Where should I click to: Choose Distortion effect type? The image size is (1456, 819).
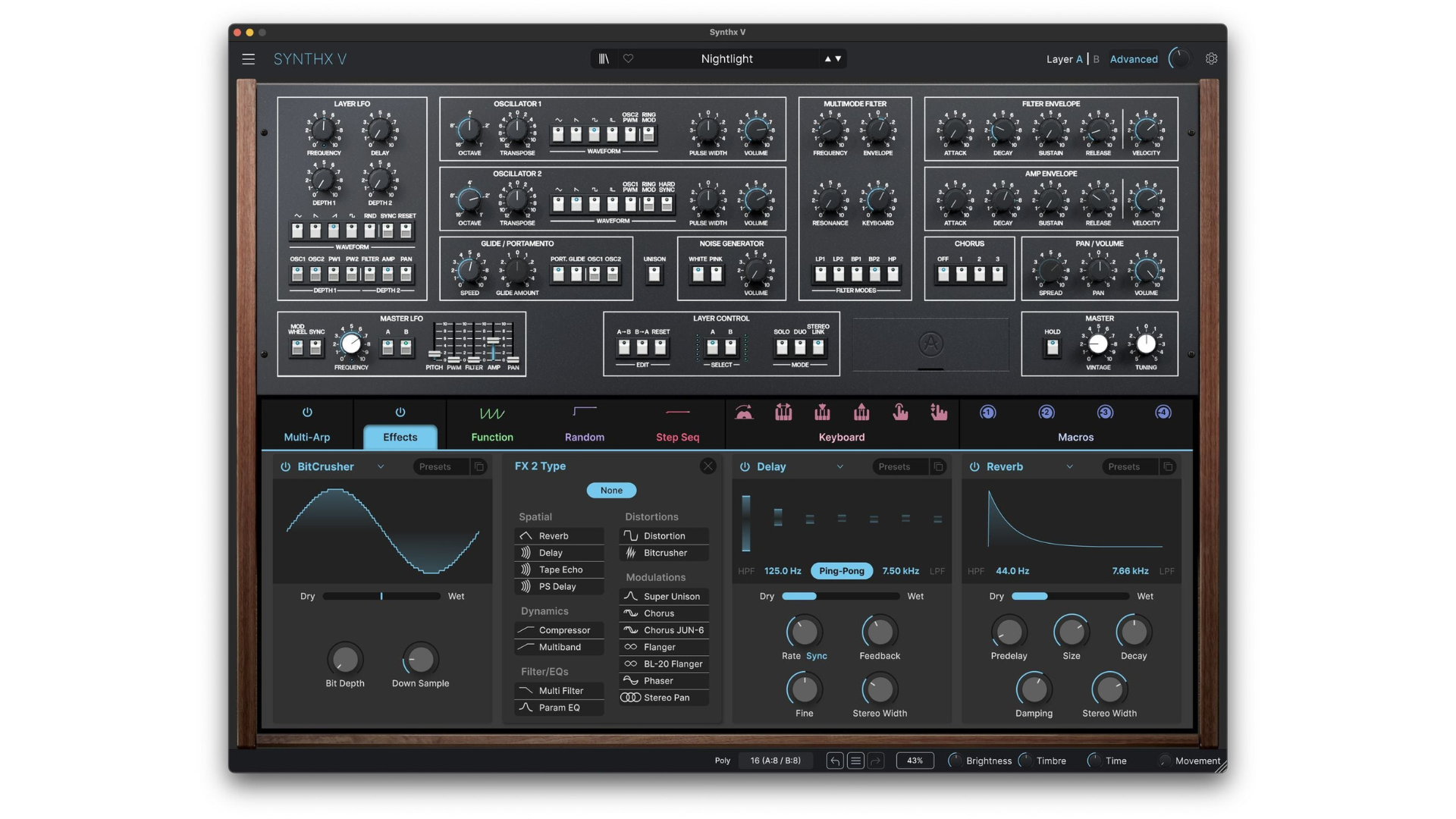point(664,536)
